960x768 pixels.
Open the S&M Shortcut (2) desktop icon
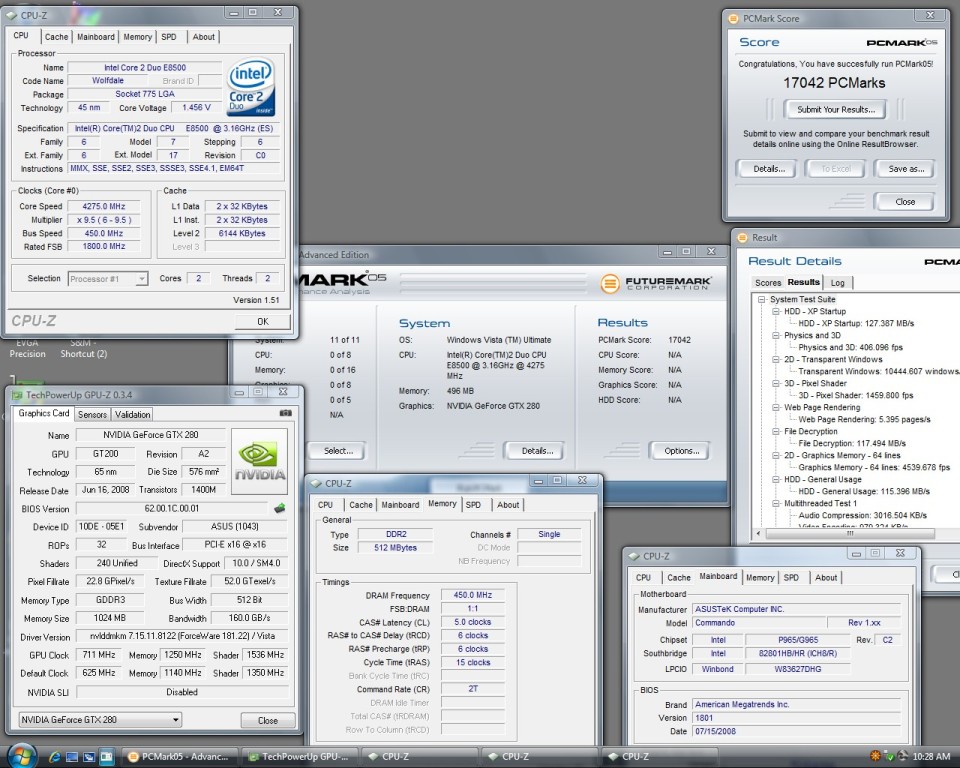click(83, 348)
